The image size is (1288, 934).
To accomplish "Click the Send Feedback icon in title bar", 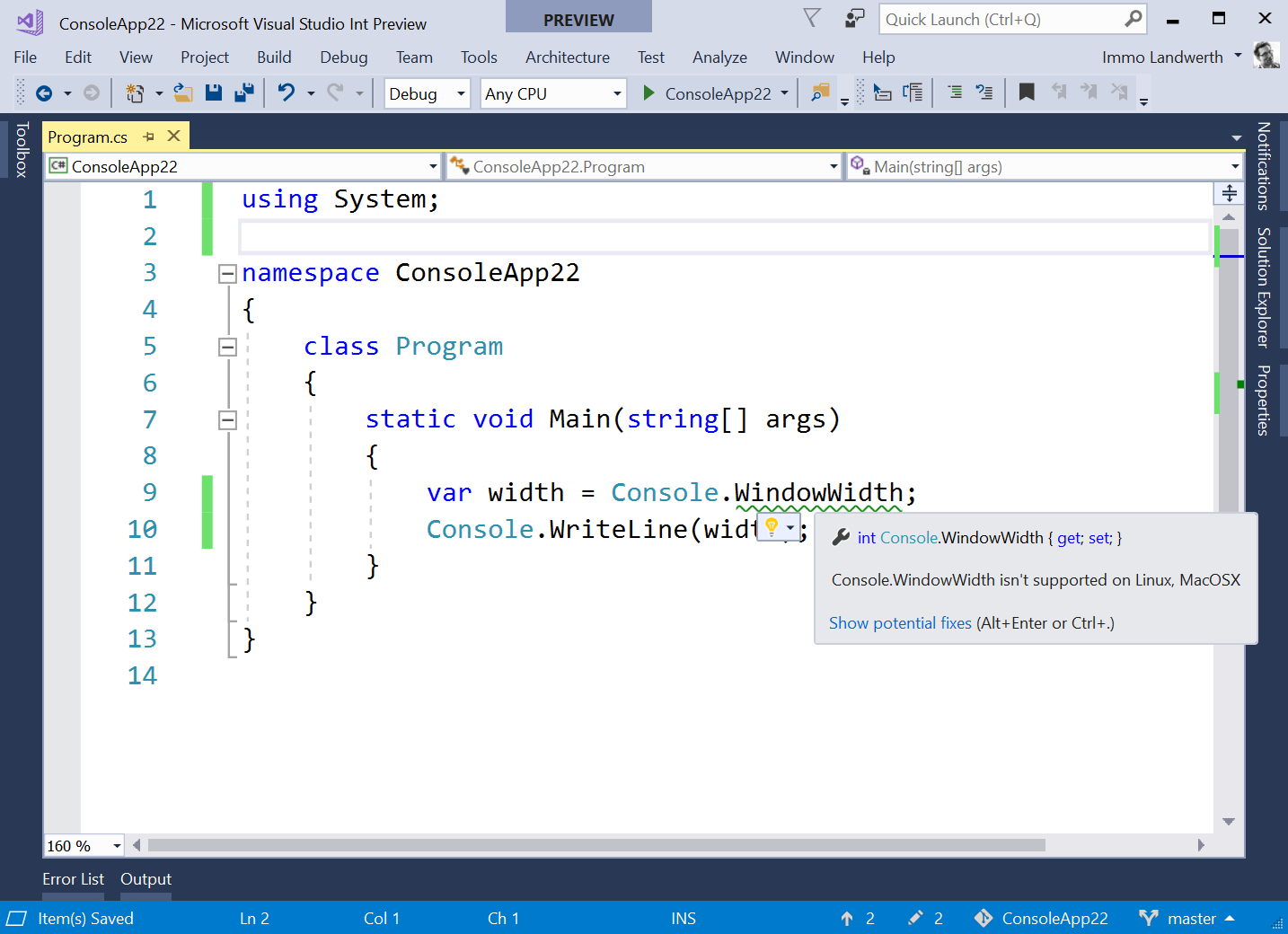I will tap(854, 19).
